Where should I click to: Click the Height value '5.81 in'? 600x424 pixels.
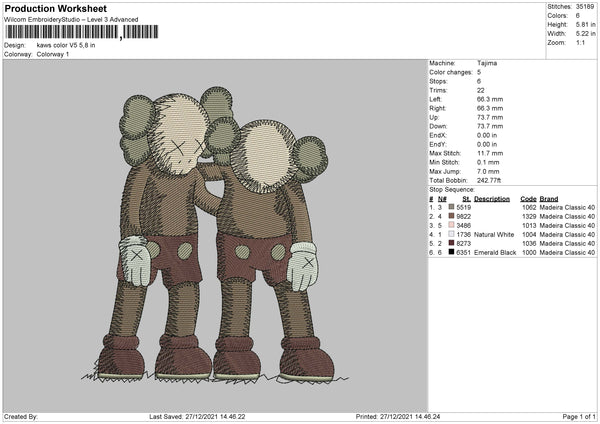click(x=585, y=24)
